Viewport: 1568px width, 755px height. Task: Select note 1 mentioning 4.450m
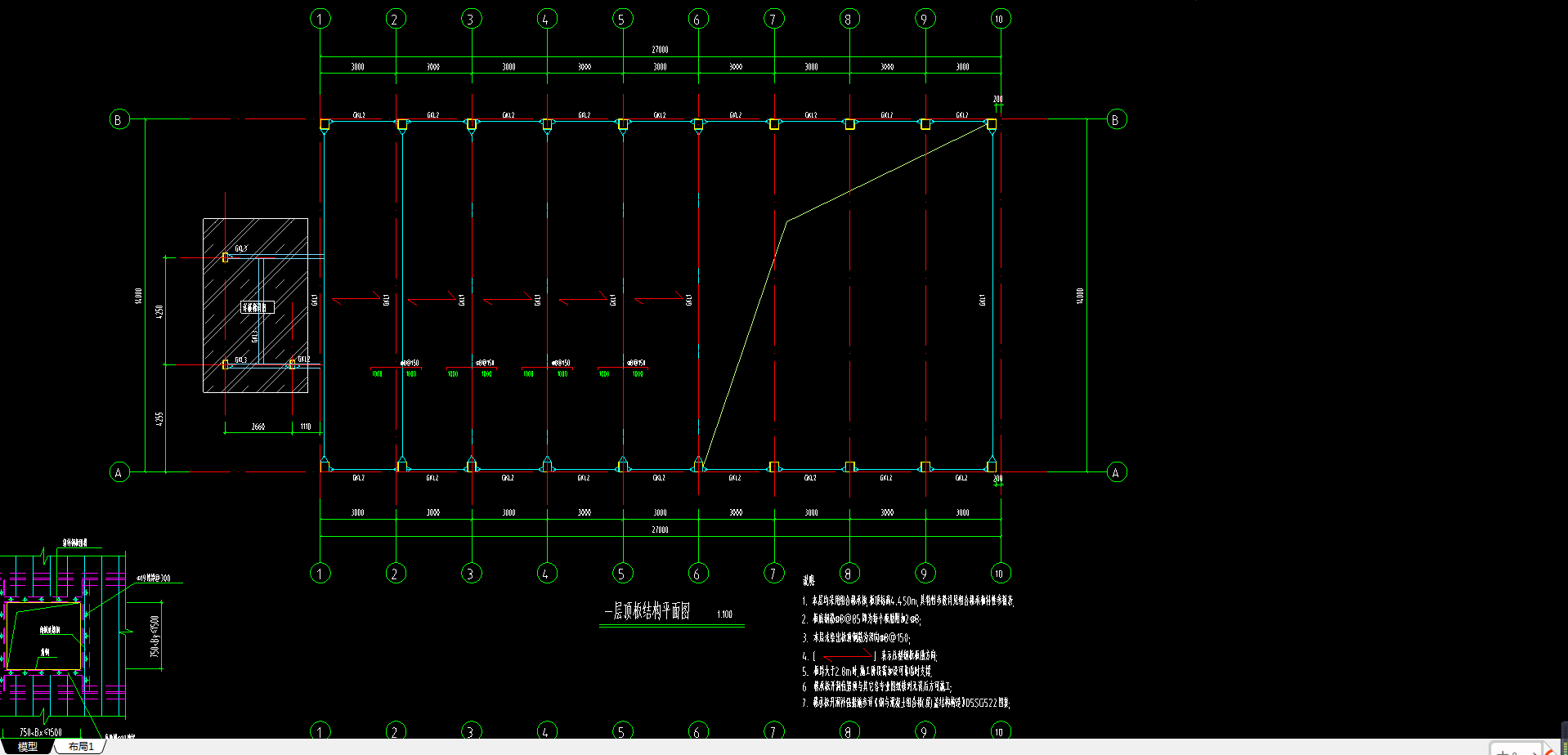tap(907, 600)
